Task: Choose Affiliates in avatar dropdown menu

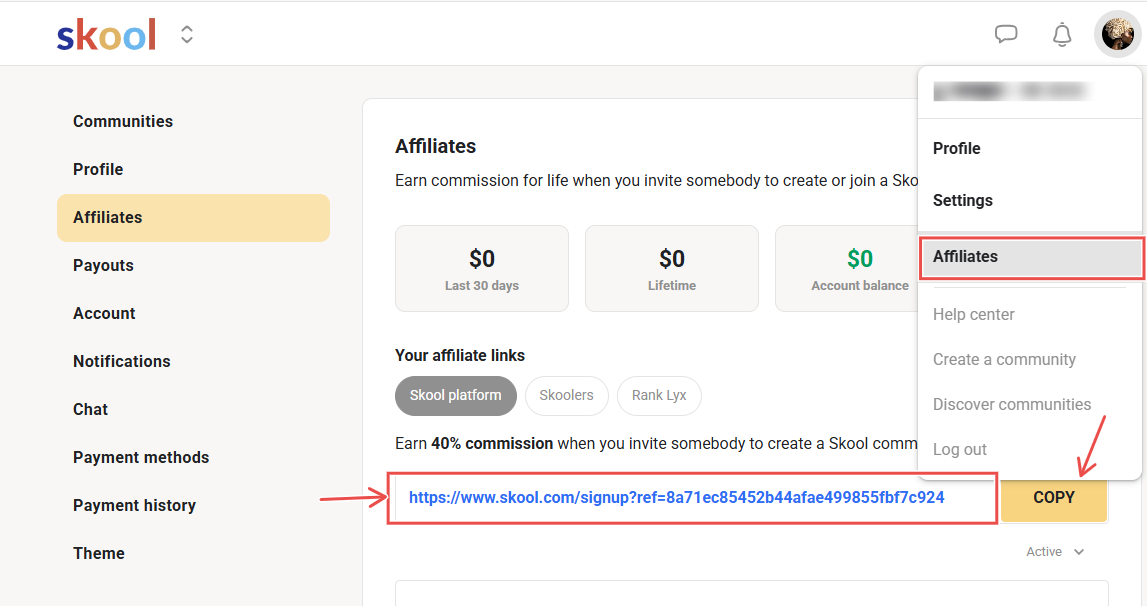Action: tap(1031, 257)
